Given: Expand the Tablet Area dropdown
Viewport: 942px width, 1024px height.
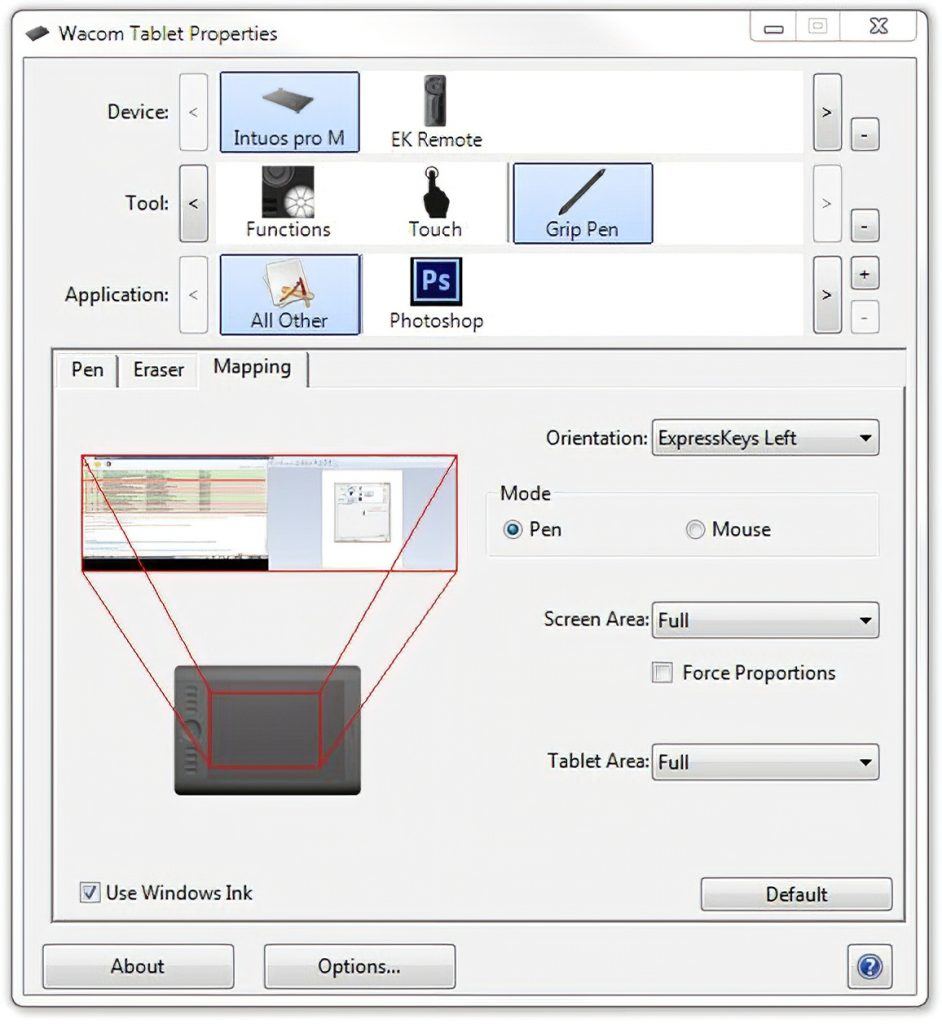Looking at the screenshot, I should click(x=765, y=762).
